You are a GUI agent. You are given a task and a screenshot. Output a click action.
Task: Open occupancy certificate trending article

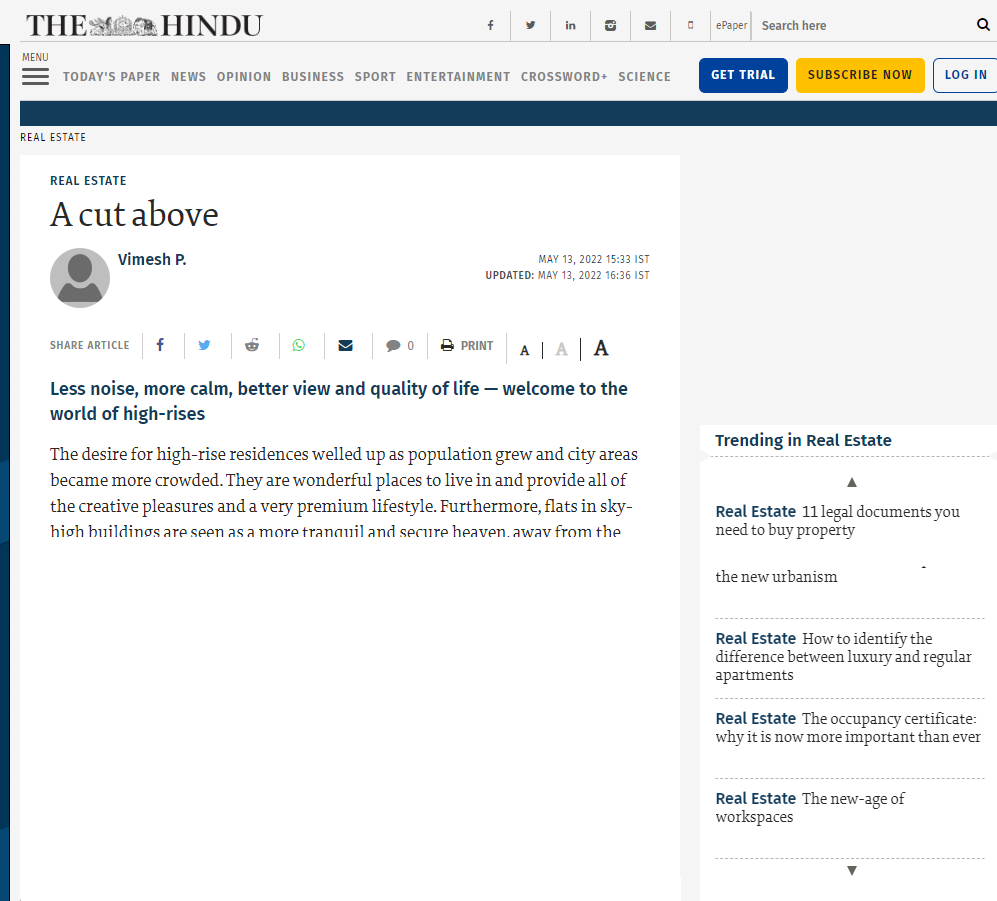tap(848, 727)
